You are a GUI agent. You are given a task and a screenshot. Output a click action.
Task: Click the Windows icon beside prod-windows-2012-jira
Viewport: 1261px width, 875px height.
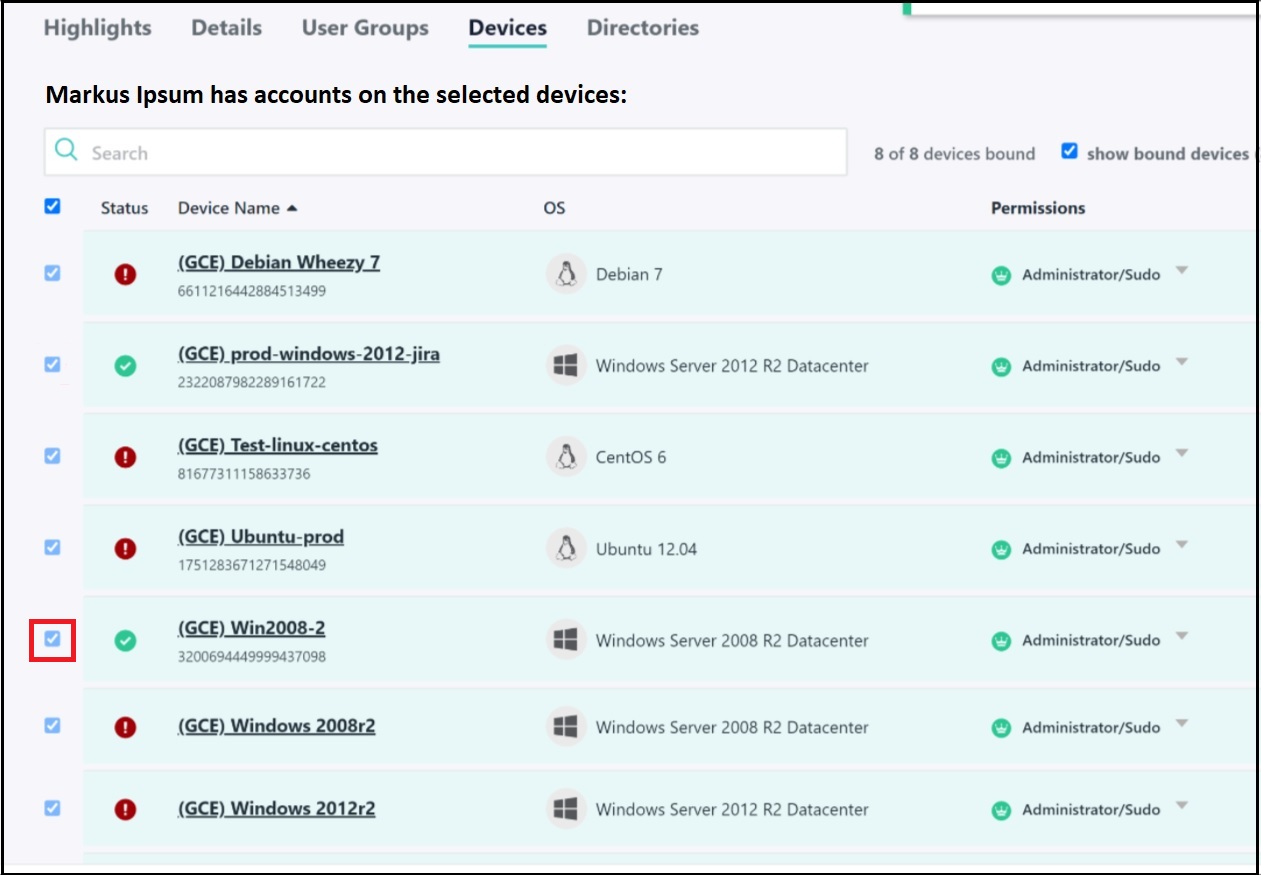click(x=565, y=365)
